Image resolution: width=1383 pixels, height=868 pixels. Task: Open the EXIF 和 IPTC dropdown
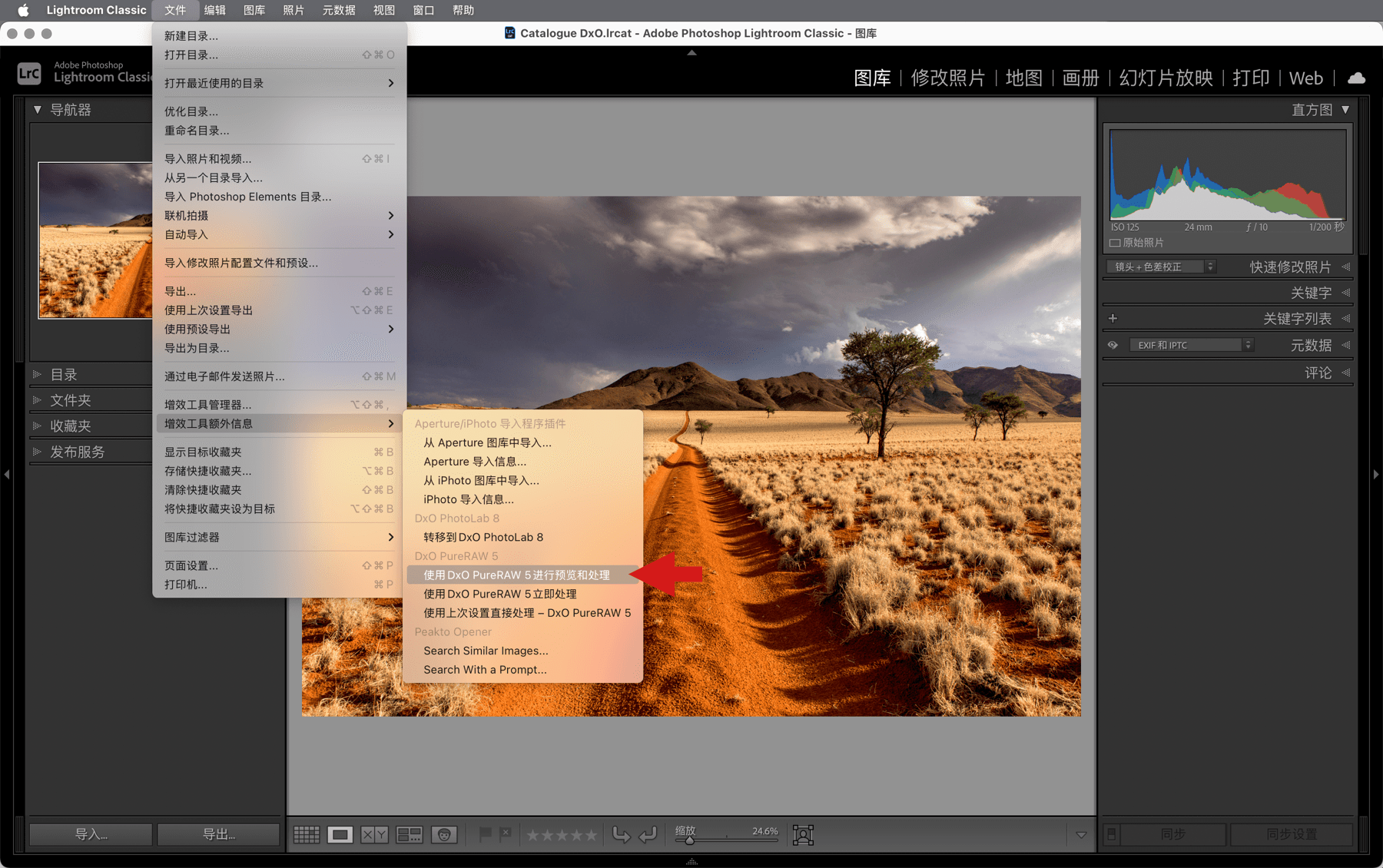(x=1192, y=345)
